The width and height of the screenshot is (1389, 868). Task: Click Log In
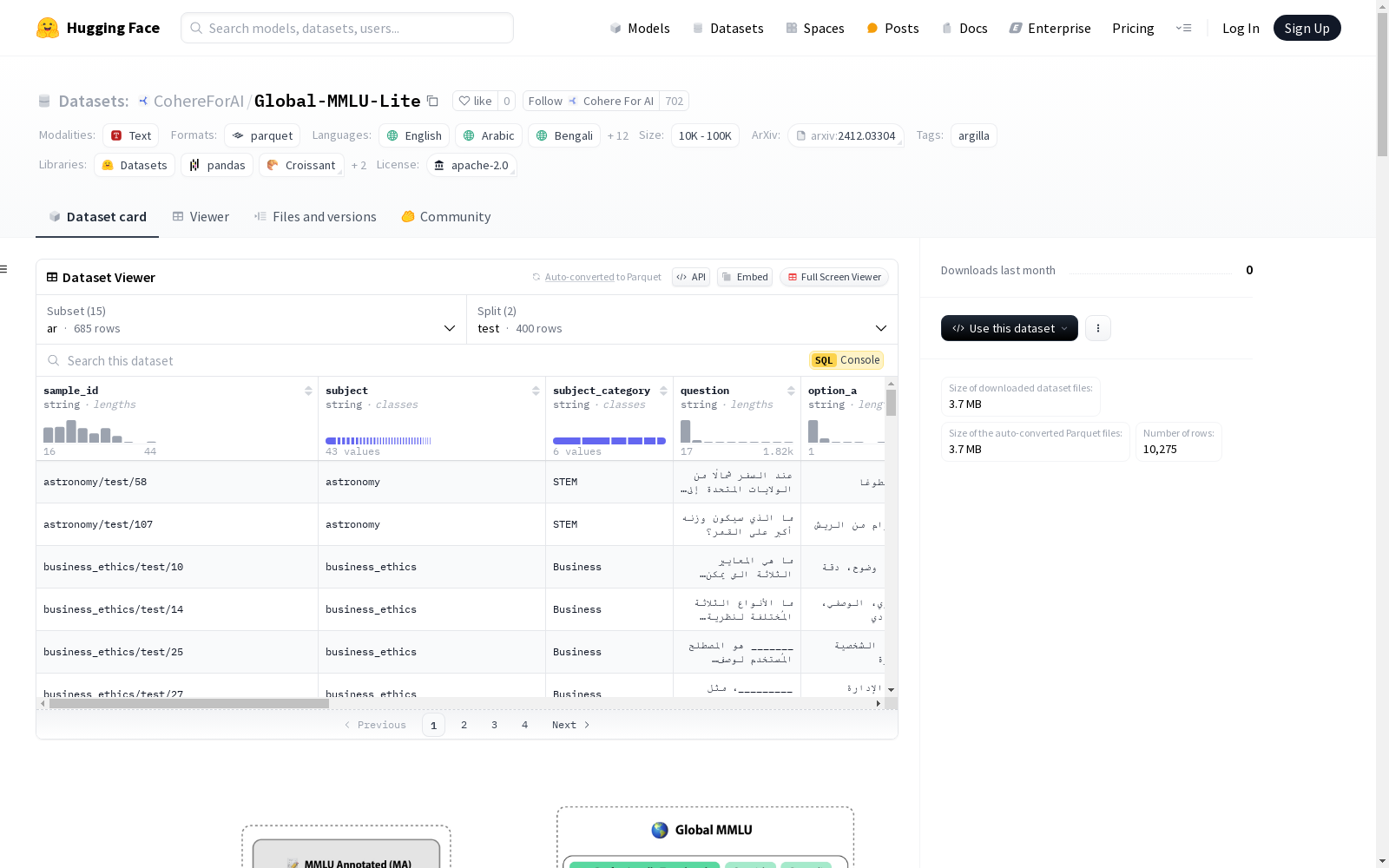tap(1241, 28)
